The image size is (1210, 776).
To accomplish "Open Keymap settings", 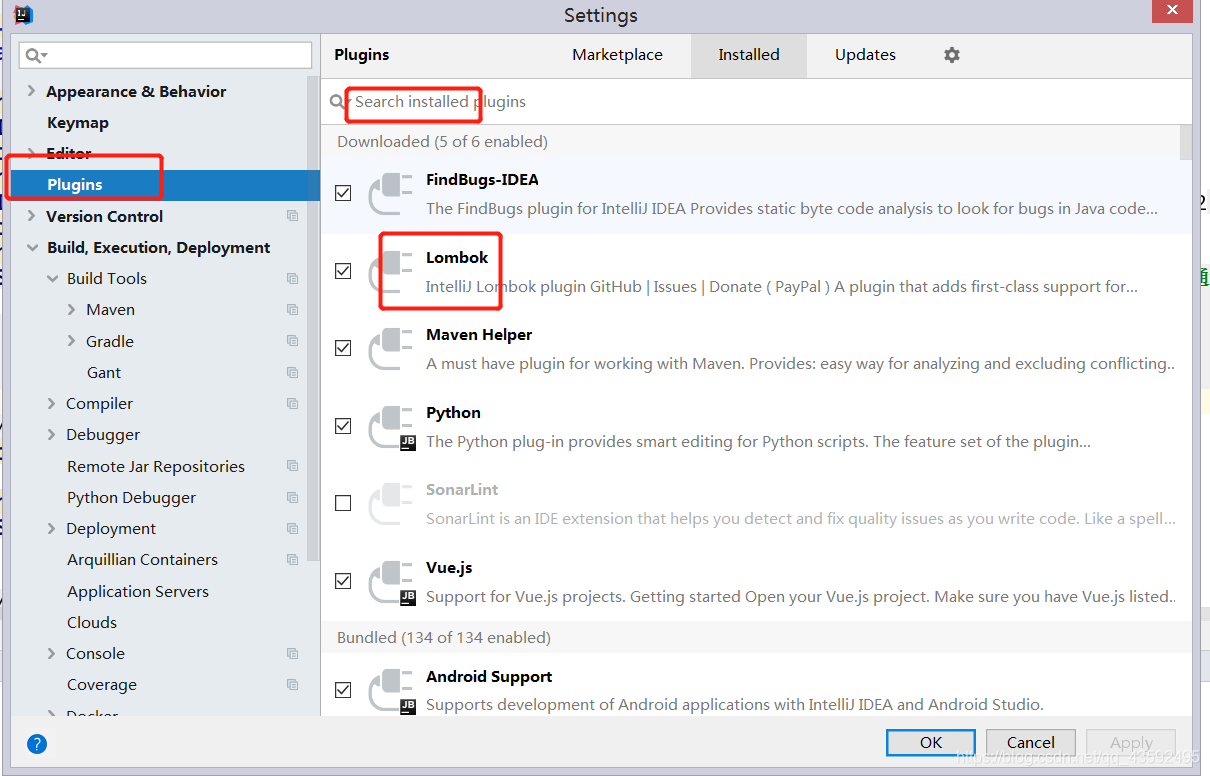I will tap(78, 122).
